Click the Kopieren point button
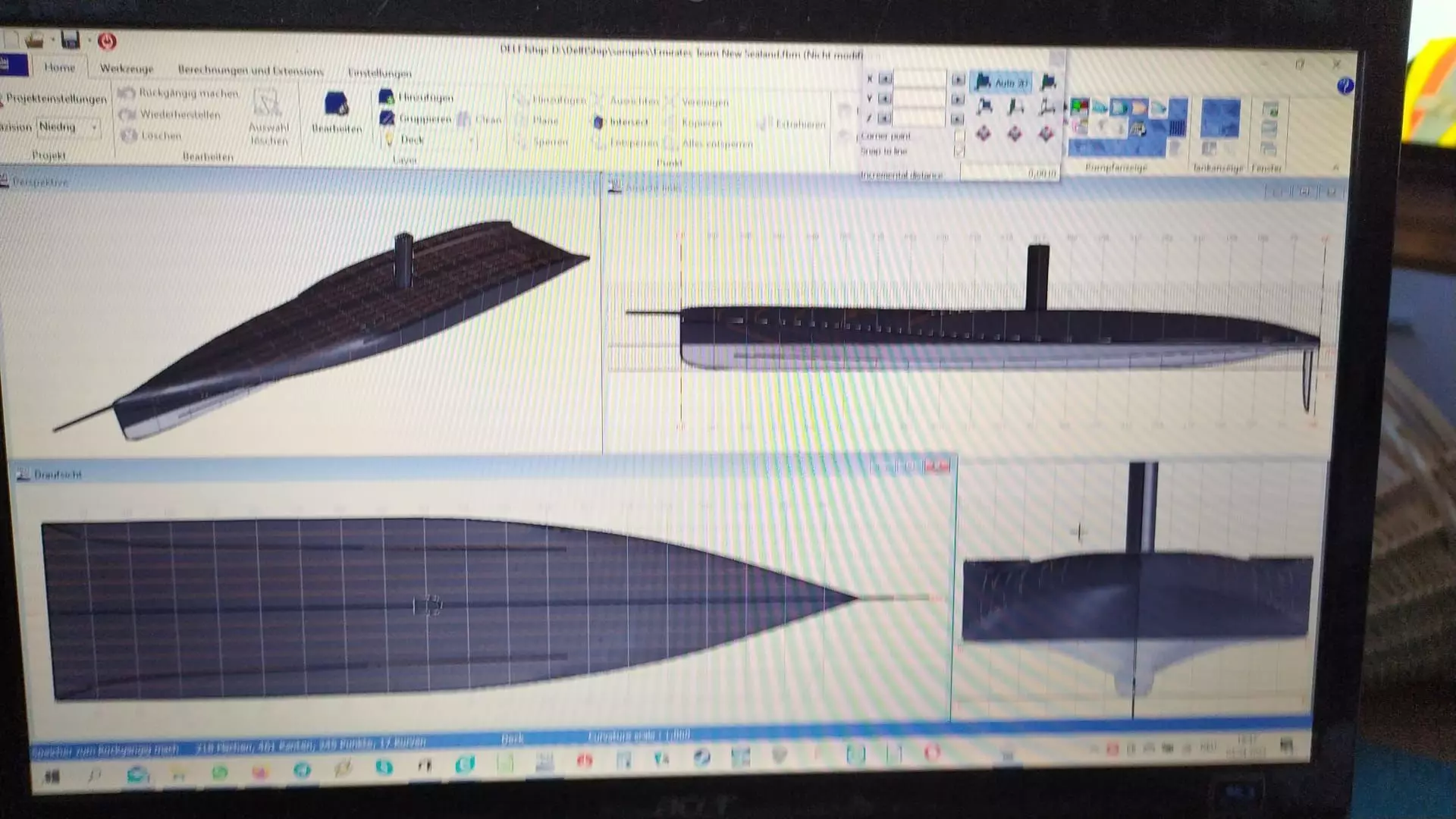The image size is (1456, 819). 694,123
